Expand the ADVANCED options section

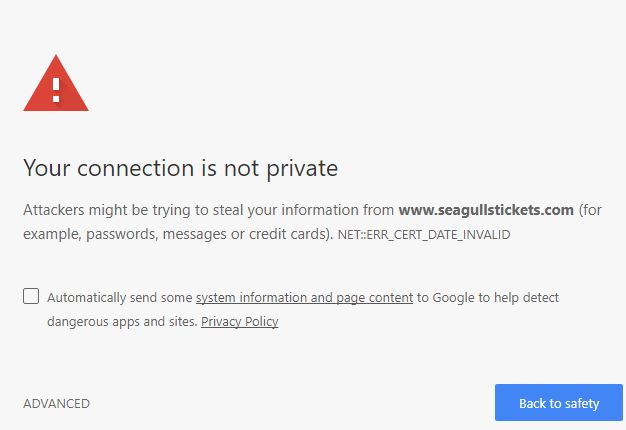point(56,404)
